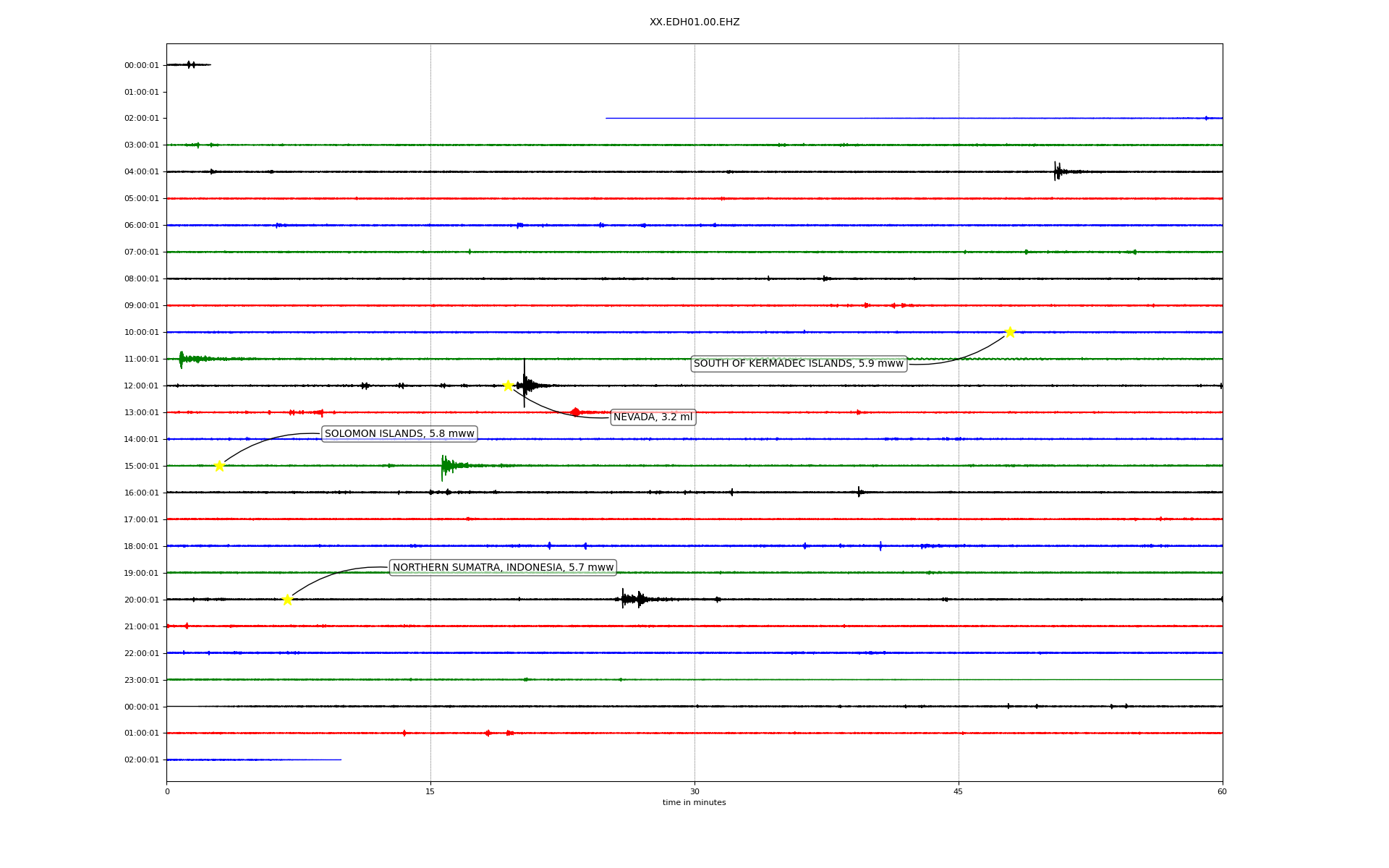
Task: Click the 20:00:01 trace time label
Action: 142,600
